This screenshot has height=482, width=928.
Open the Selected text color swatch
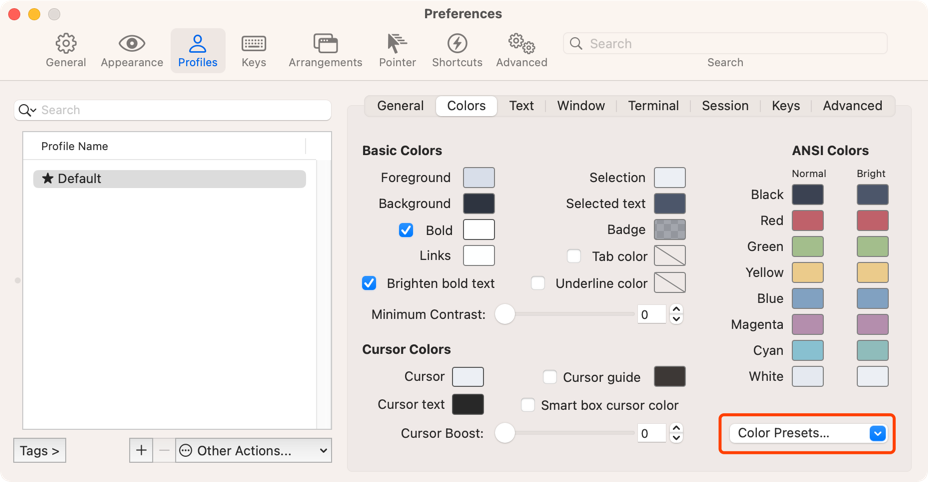[x=670, y=204]
